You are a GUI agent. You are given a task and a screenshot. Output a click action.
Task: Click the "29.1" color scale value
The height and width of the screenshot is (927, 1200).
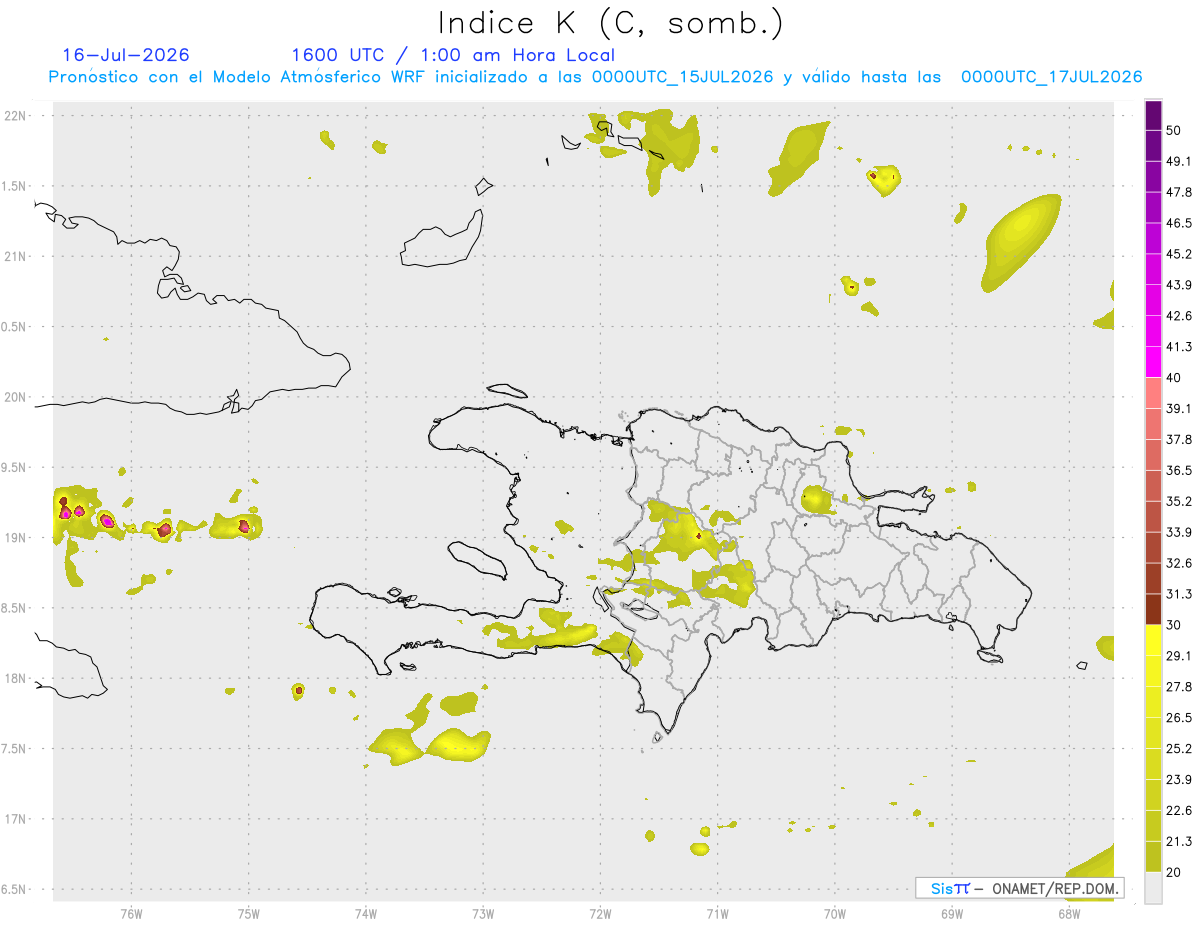click(1180, 656)
